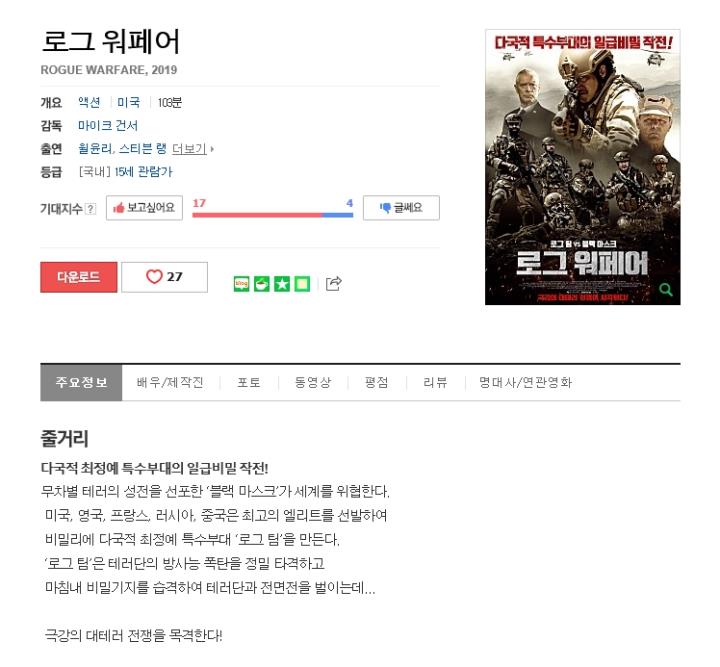This screenshot has width=720, height=667.
Task: Open the 명대사/연관영화 tab
Action: click(x=525, y=382)
